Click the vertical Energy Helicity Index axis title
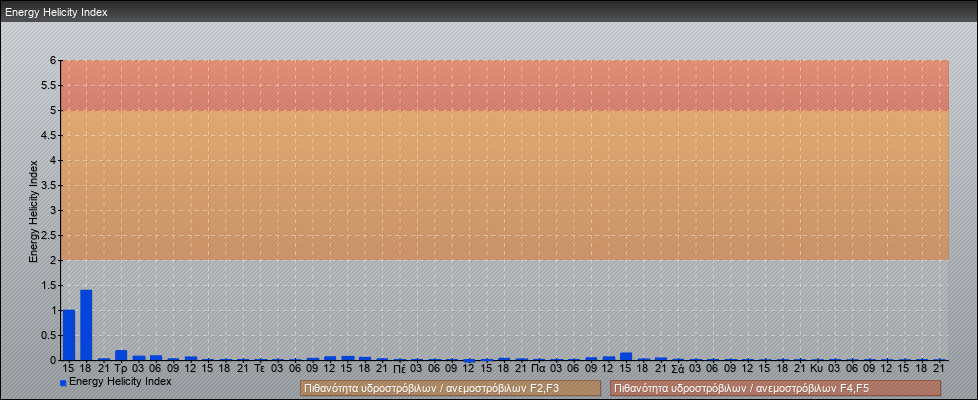Screen dimensions: 978x400 (34, 211)
